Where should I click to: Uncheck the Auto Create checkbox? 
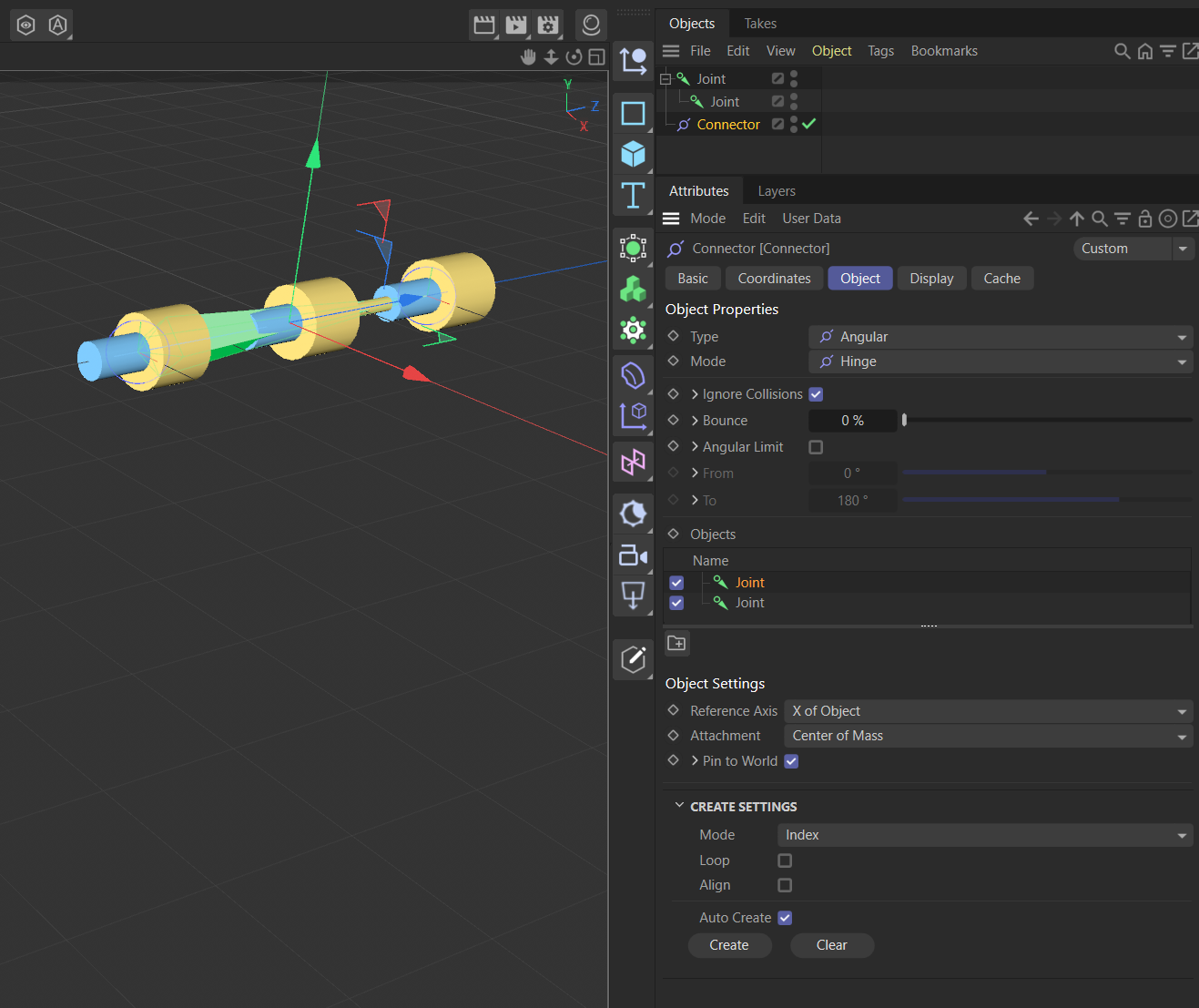785,918
